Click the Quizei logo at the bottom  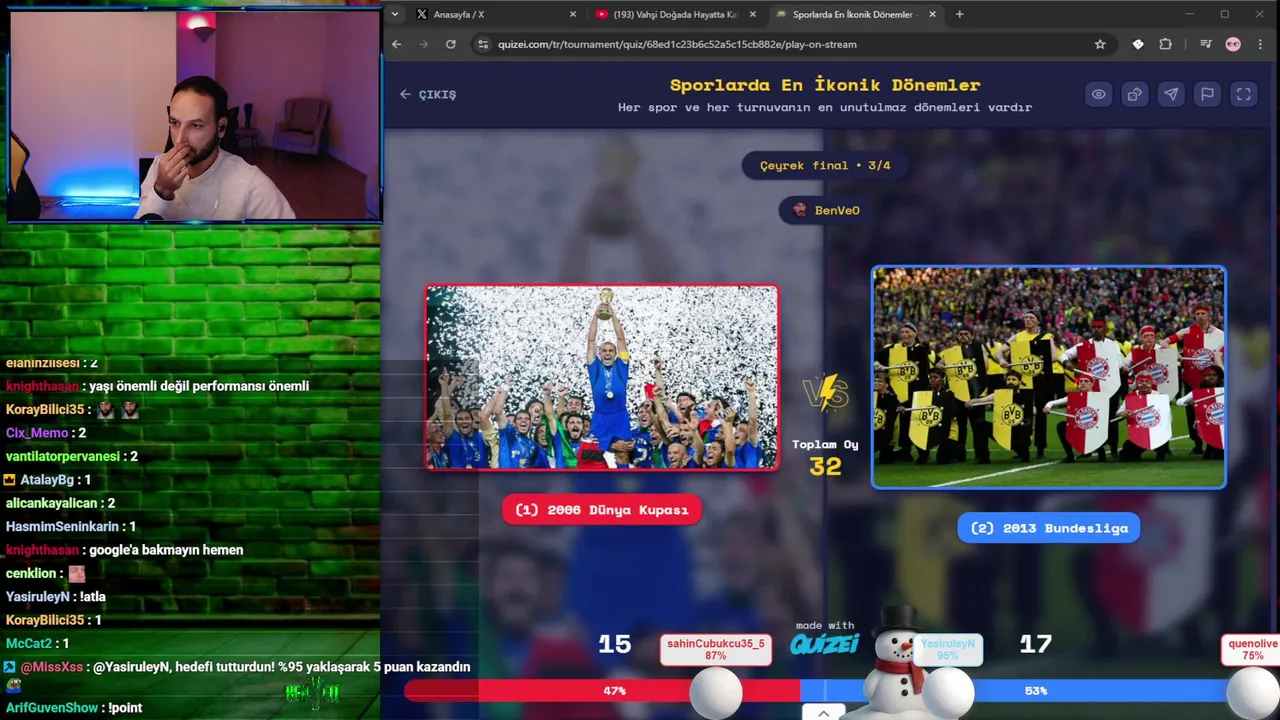point(825,644)
